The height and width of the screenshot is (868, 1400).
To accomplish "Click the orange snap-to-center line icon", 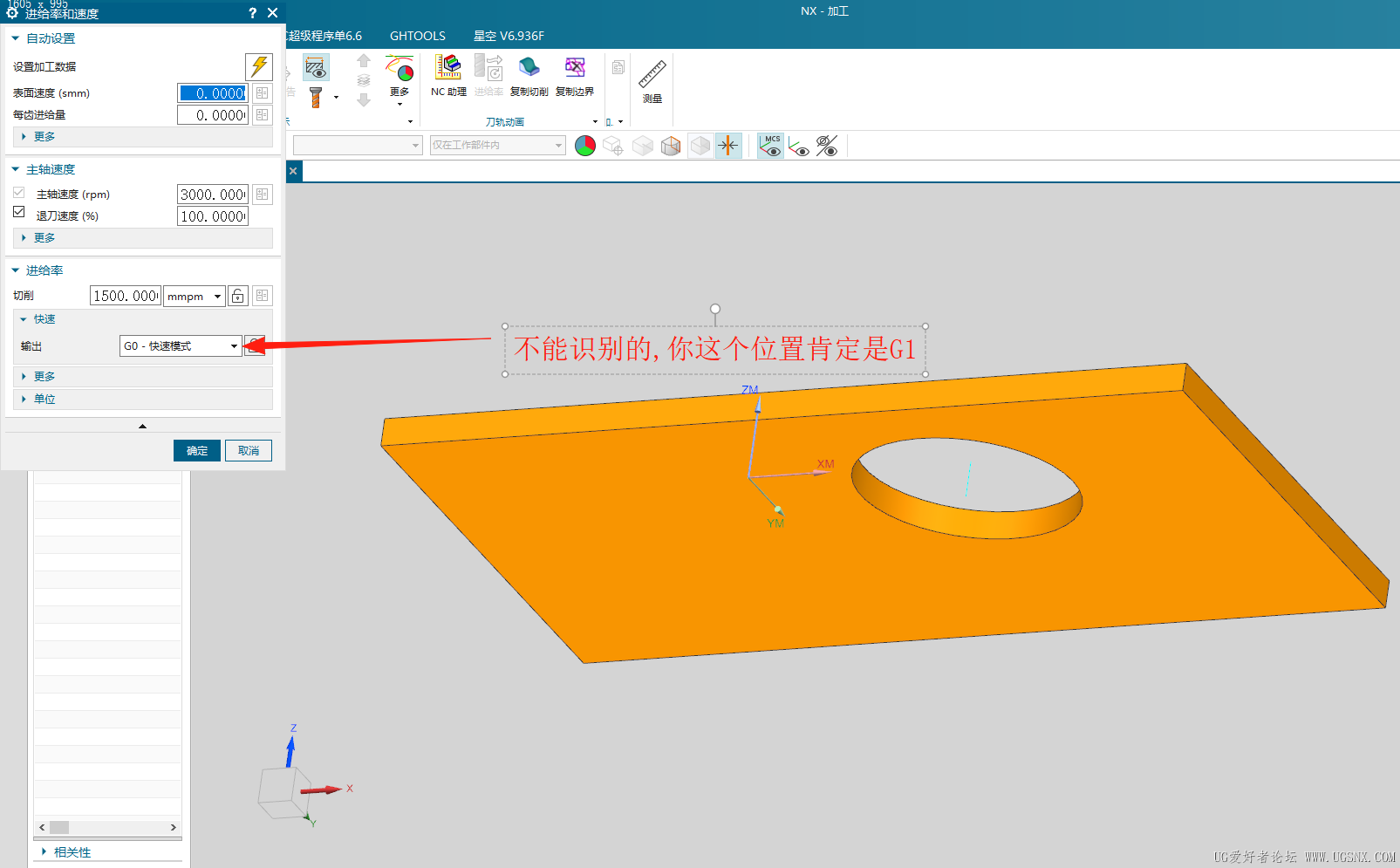I will pos(728,146).
